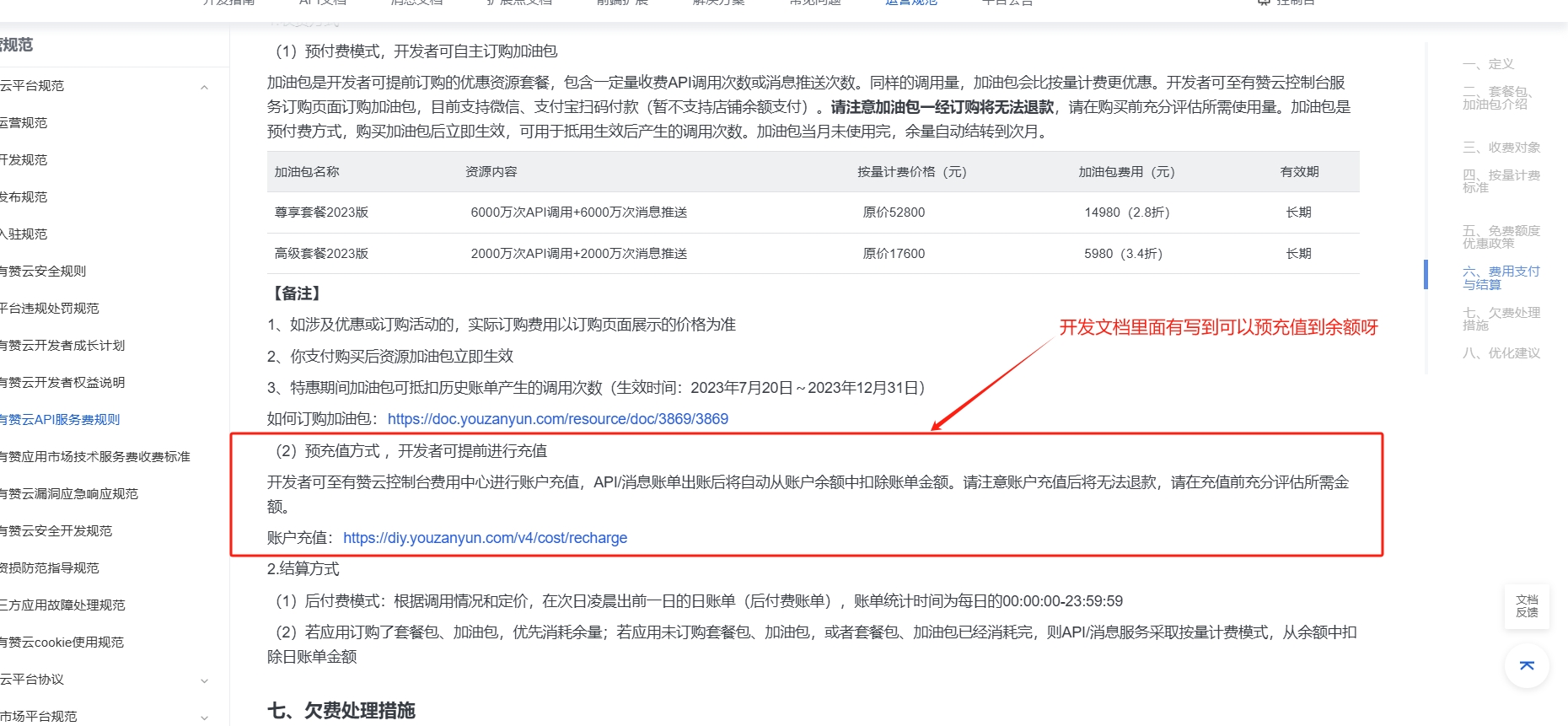Expand the 市场平台规范 sidebar section
Image resolution: width=1568 pixels, height=726 pixels.
204,718
